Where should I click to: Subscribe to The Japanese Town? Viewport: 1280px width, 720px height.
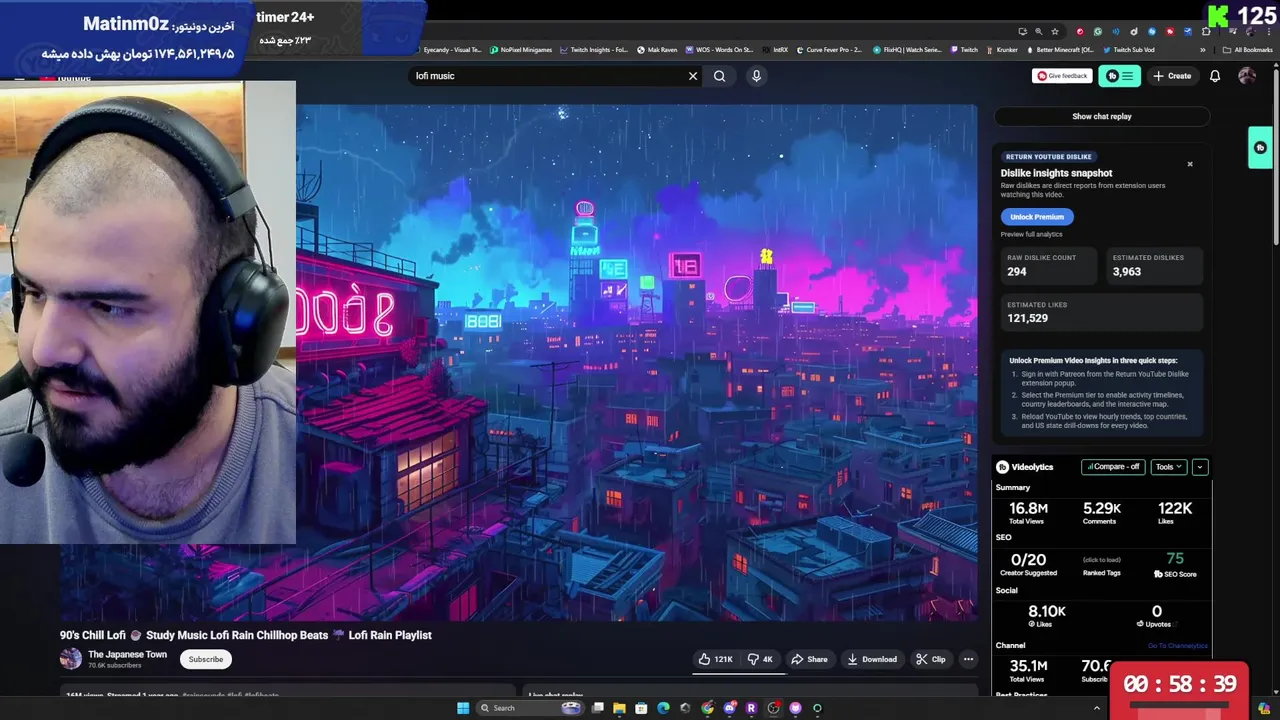[x=206, y=659]
